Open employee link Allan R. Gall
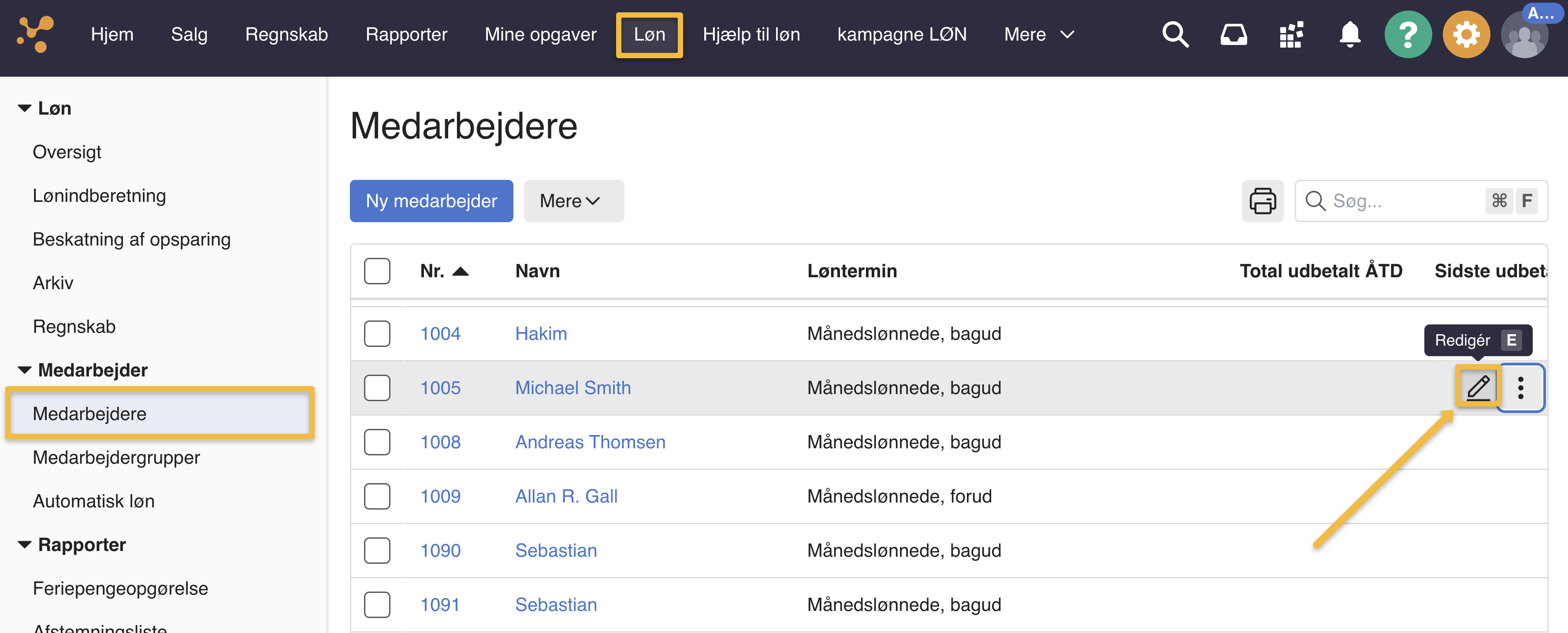1568x633 pixels. pos(566,496)
